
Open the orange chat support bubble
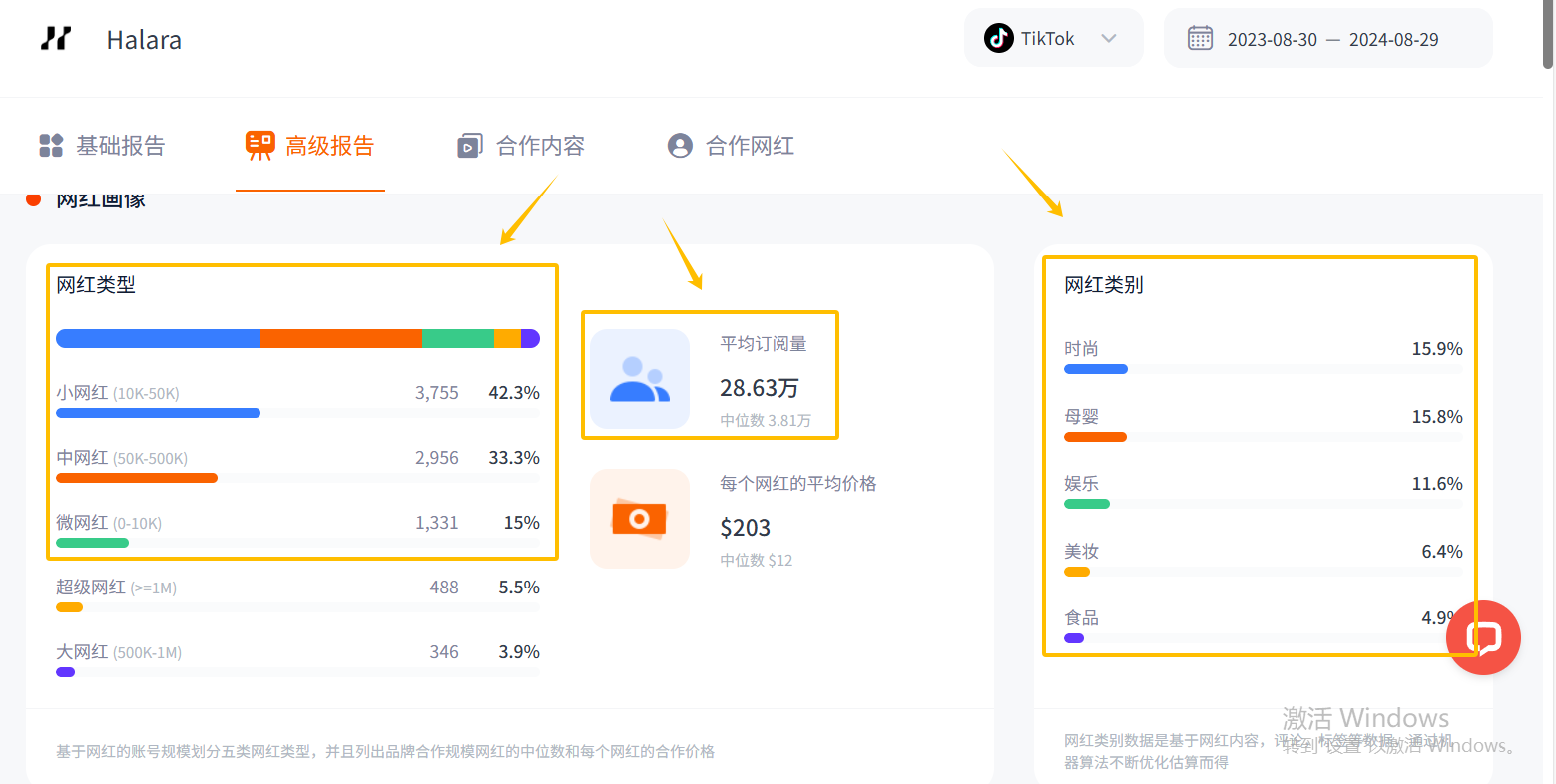click(x=1483, y=637)
